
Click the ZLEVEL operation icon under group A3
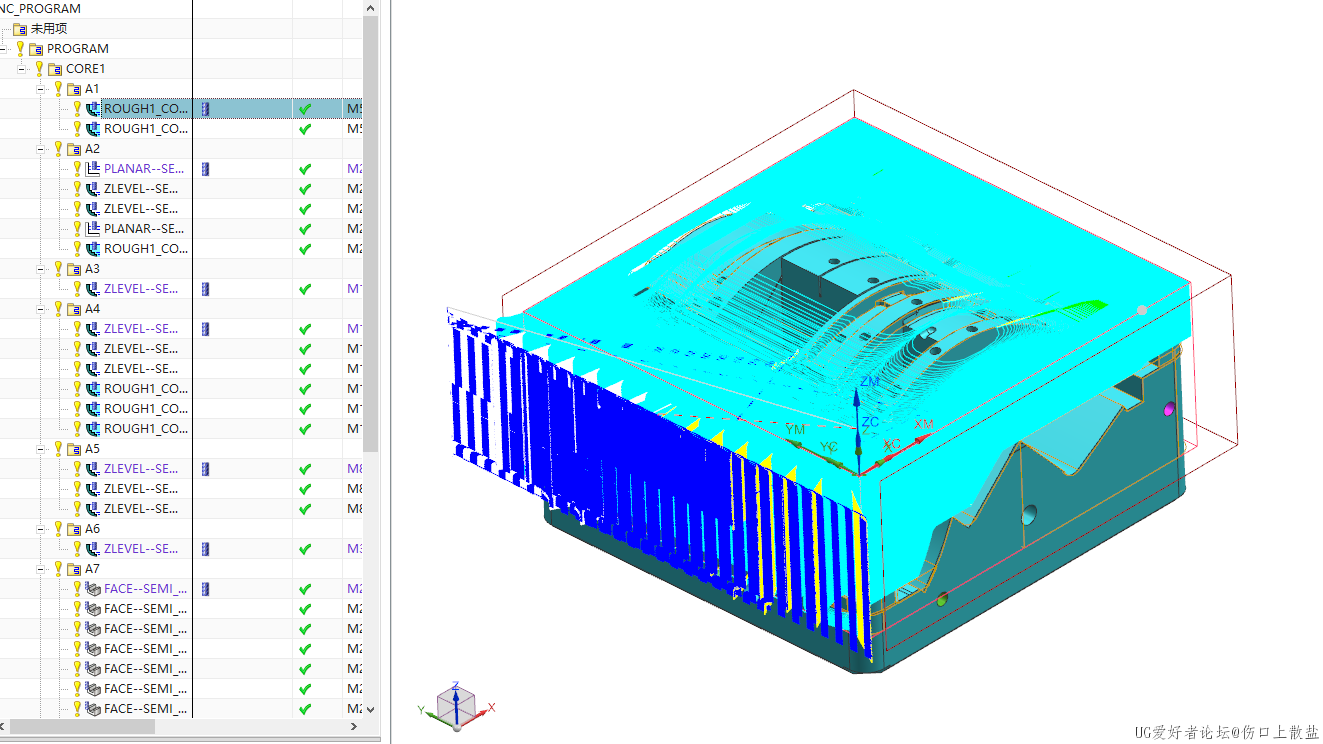coord(94,289)
